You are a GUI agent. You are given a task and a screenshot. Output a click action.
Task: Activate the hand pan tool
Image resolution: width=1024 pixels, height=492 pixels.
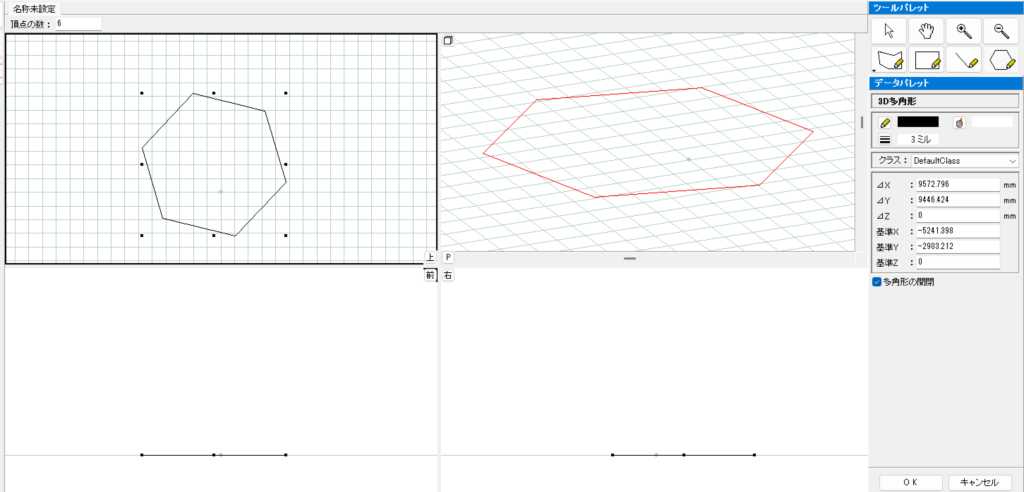(x=927, y=31)
